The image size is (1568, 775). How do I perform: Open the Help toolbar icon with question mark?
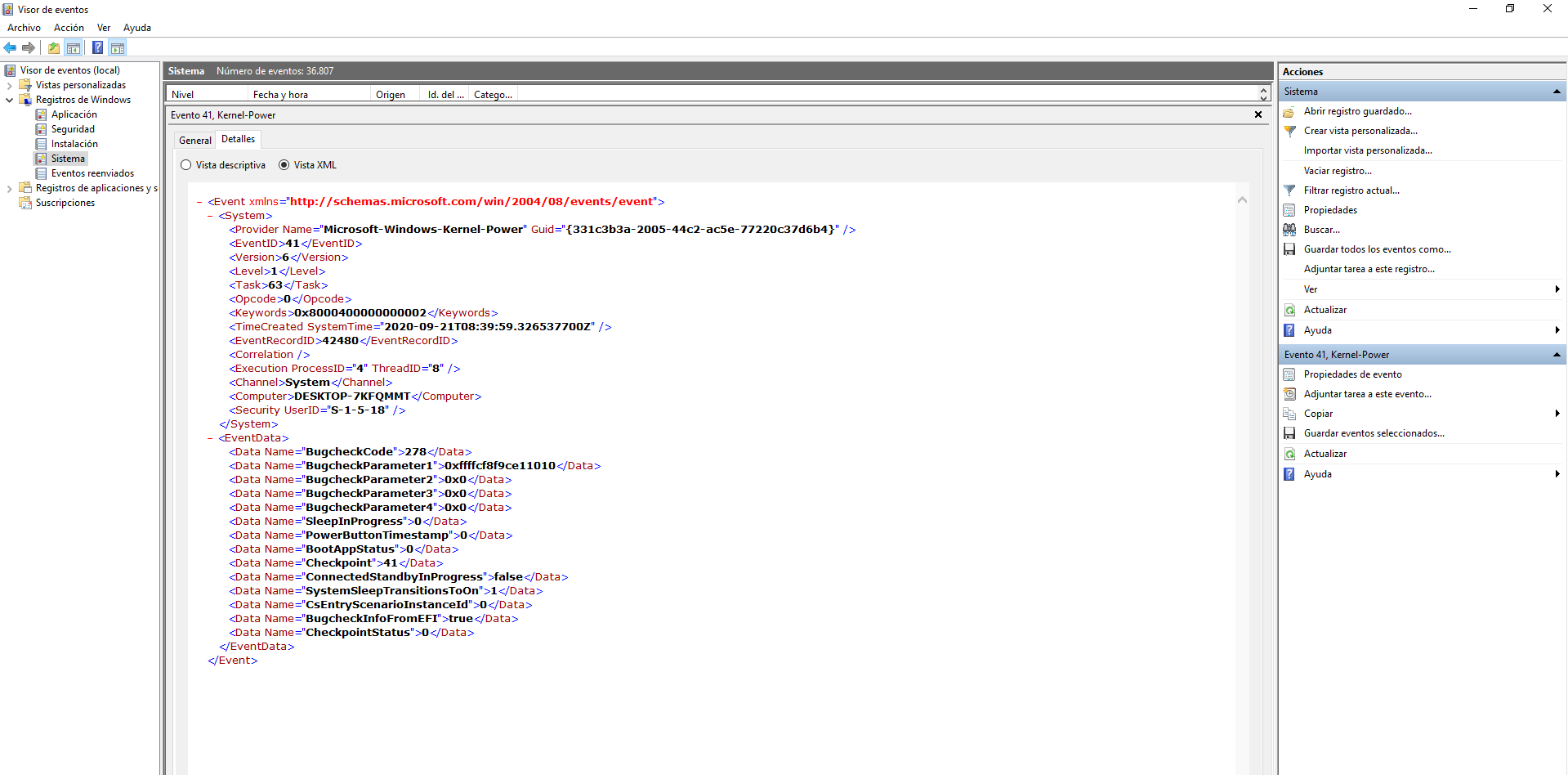(97, 47)
